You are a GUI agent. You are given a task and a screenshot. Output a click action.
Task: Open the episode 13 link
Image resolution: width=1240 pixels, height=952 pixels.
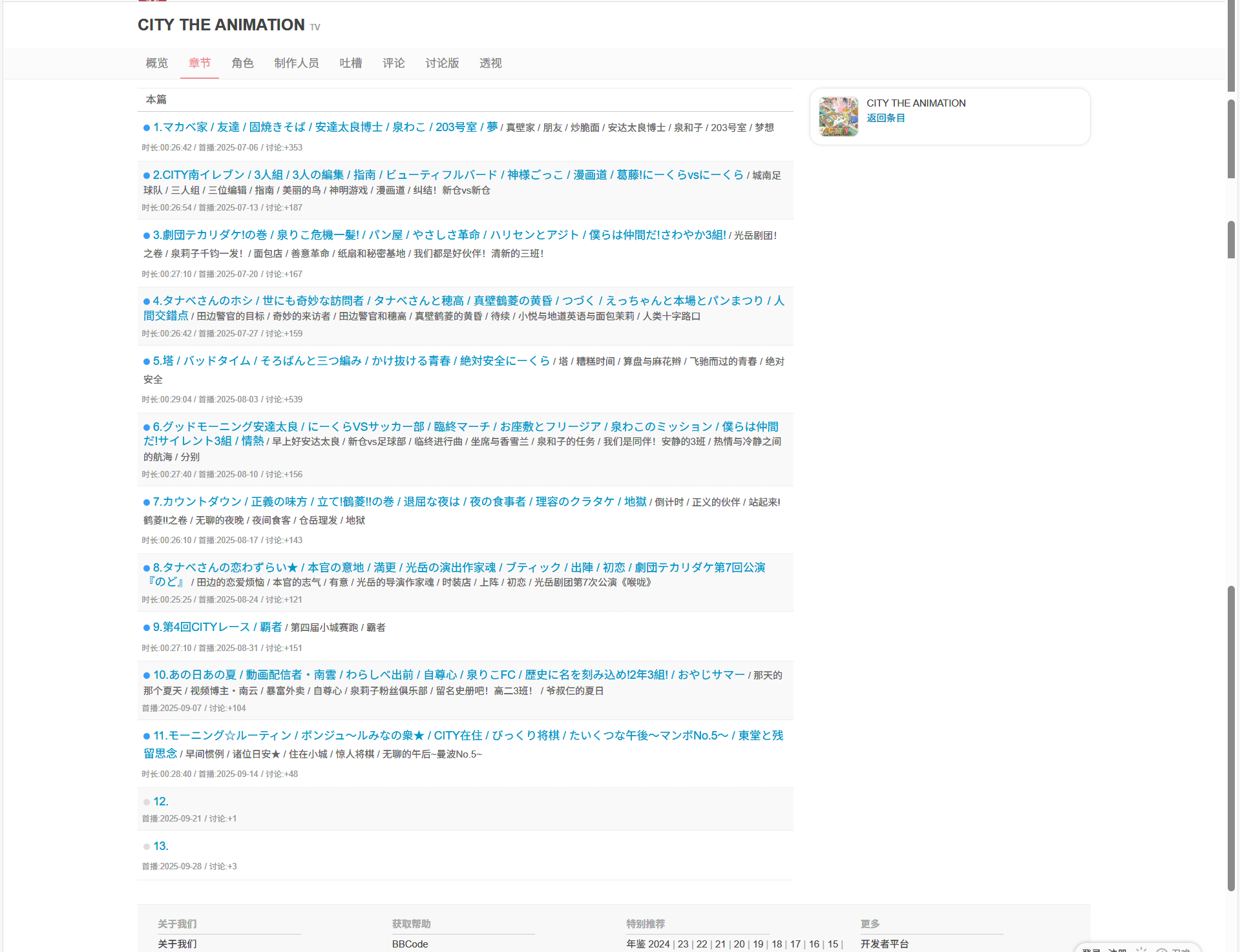[x=161, y=846]
